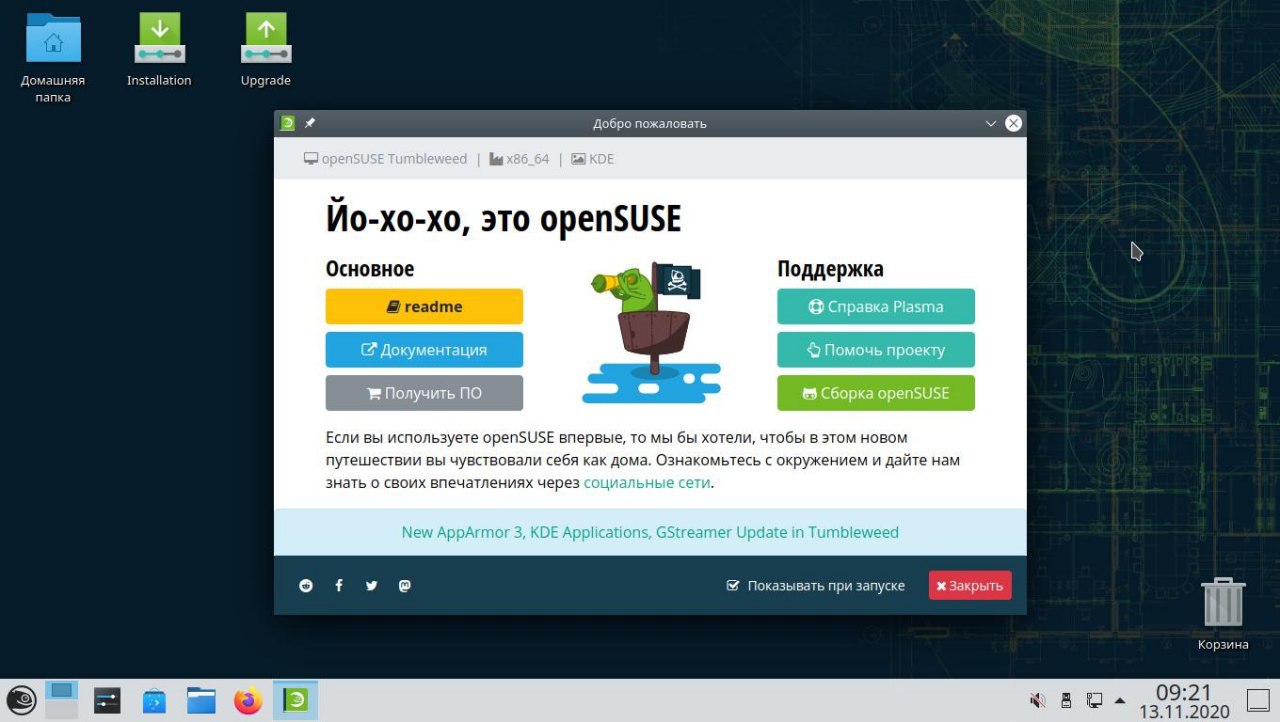Open the New AppArmor 3 news link
Image resolution: width=1280 pixels, height=722 pixels.
tap(650, 532)
